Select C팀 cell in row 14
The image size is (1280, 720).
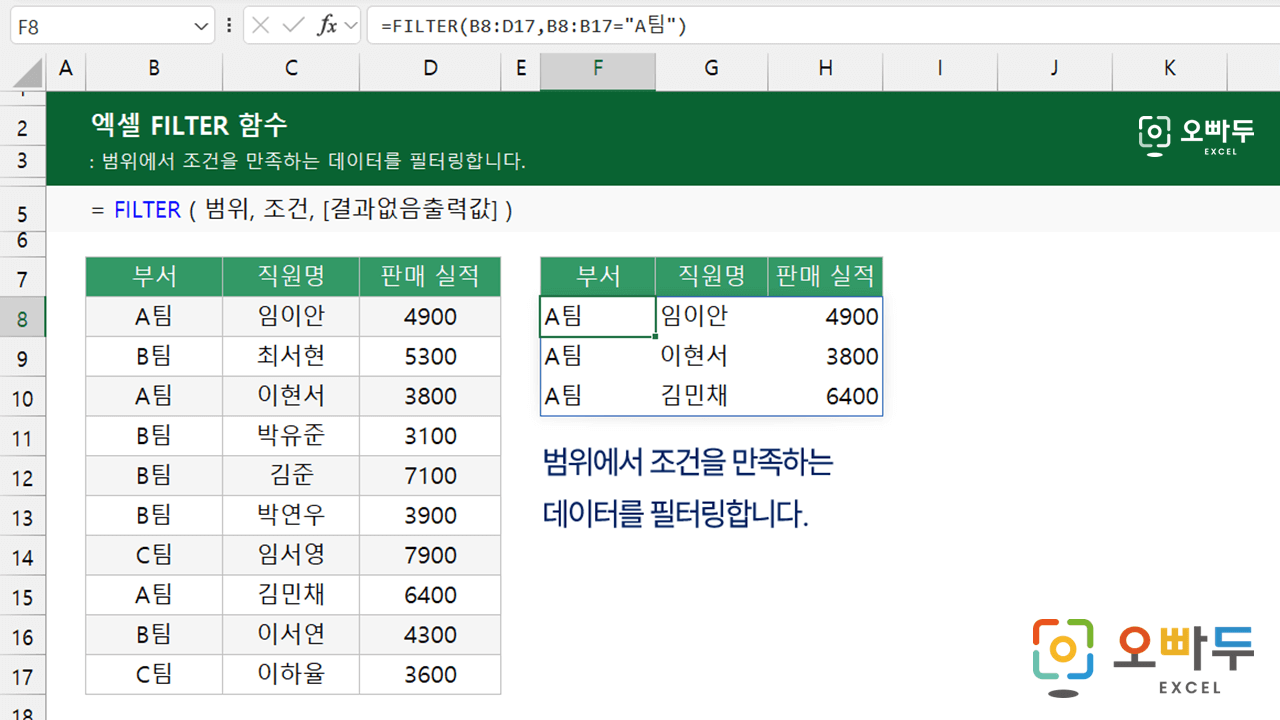pyautogui.click(x=154, y=555)
